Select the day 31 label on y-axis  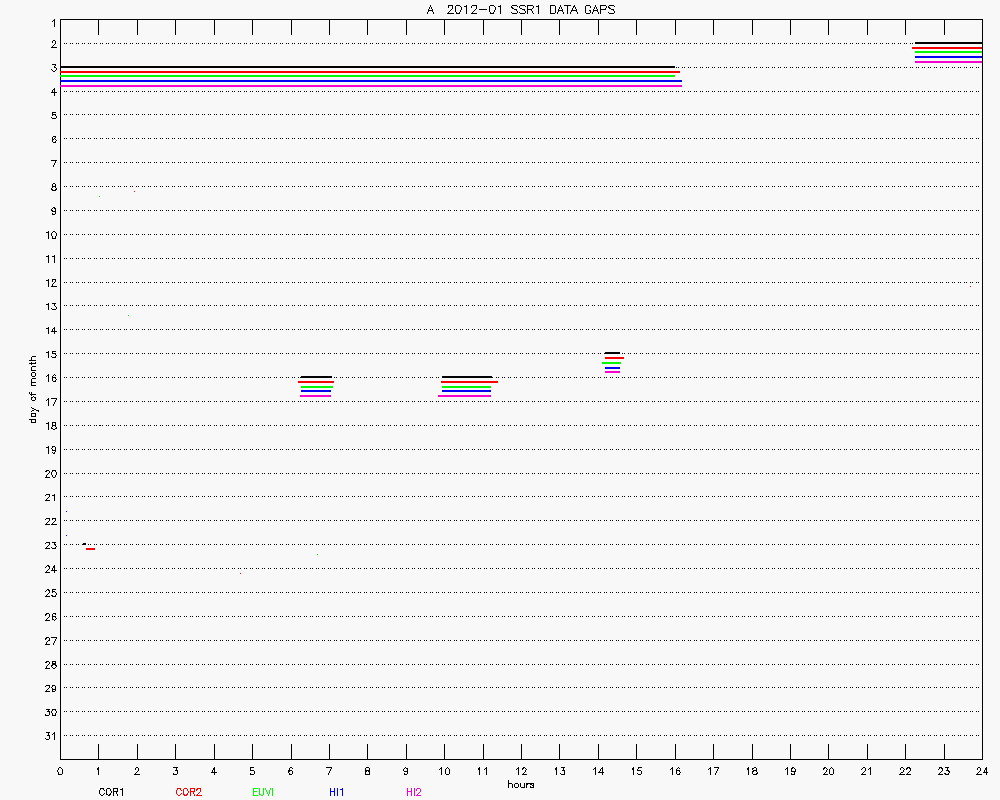tap(49, 736)
